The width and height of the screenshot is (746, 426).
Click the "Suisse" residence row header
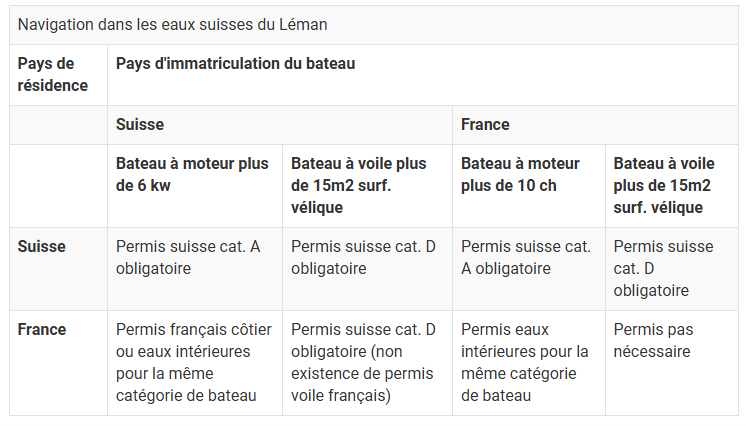(42, 247)
